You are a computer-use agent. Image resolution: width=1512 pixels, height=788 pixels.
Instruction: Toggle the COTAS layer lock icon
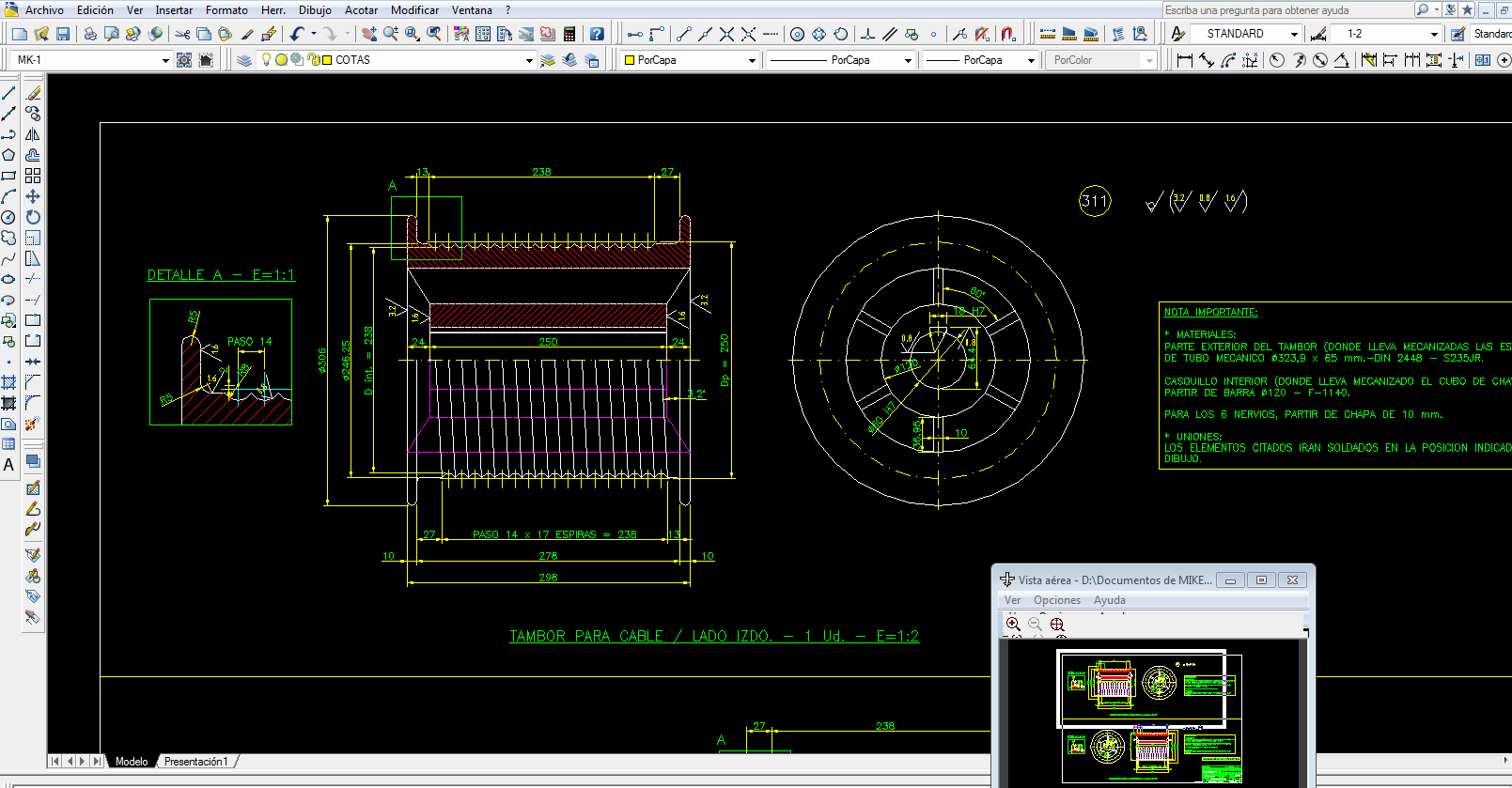[x=314, y=59]
